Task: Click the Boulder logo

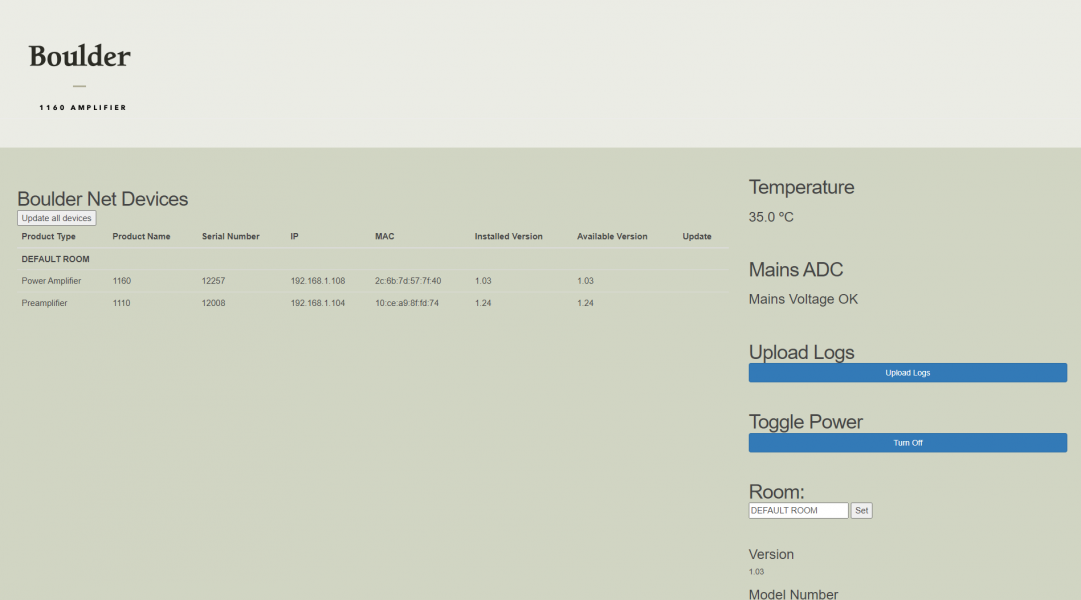Action: coord(79,57)
